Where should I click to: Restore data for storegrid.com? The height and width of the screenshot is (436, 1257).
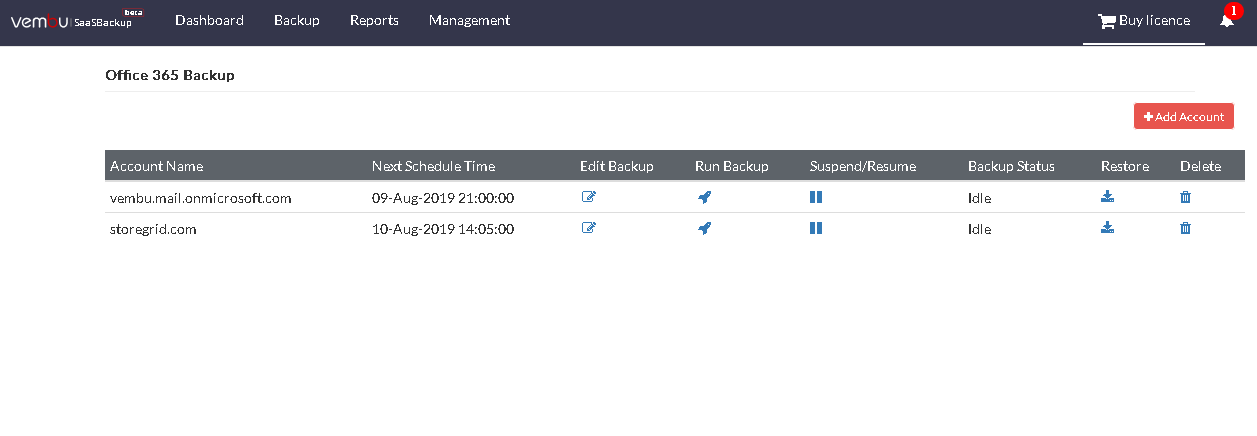[x=1108, y=228]
